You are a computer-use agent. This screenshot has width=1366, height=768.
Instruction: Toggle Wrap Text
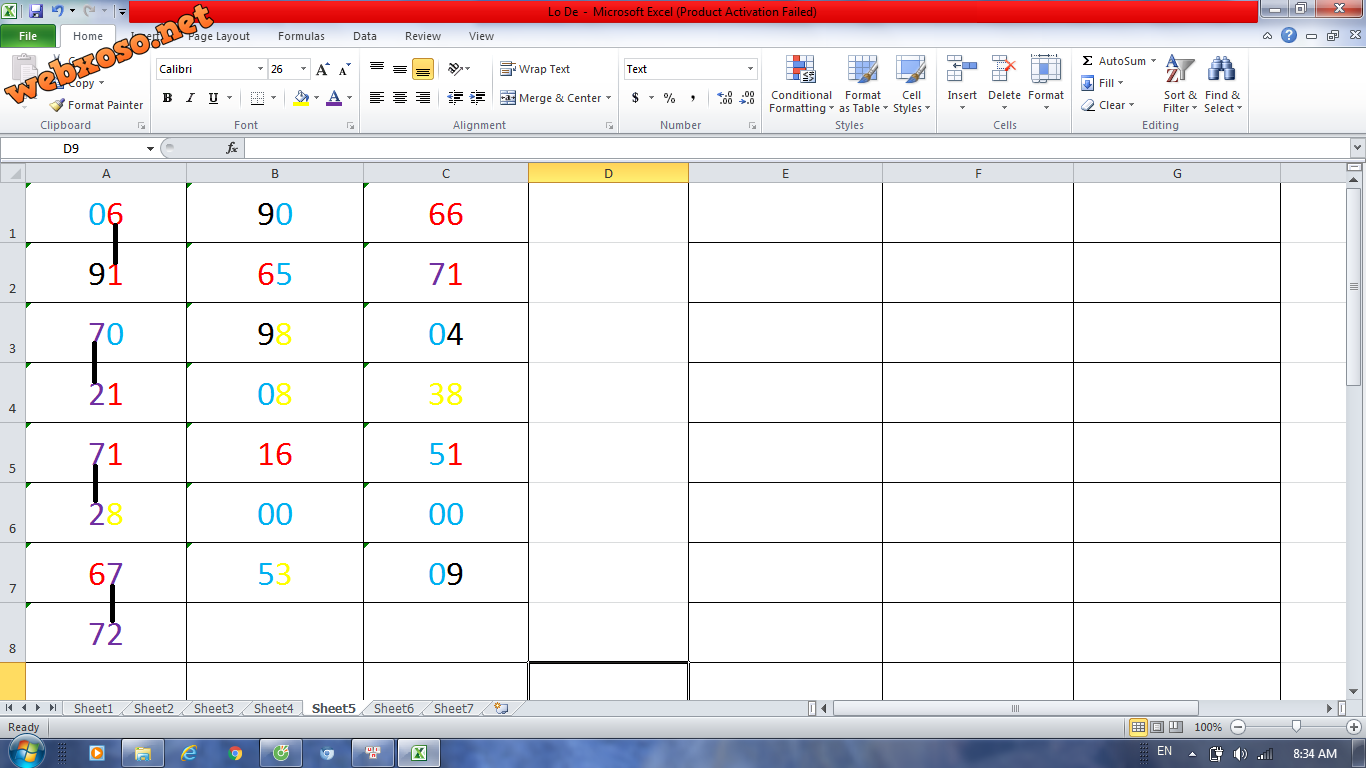click(535, 69)
